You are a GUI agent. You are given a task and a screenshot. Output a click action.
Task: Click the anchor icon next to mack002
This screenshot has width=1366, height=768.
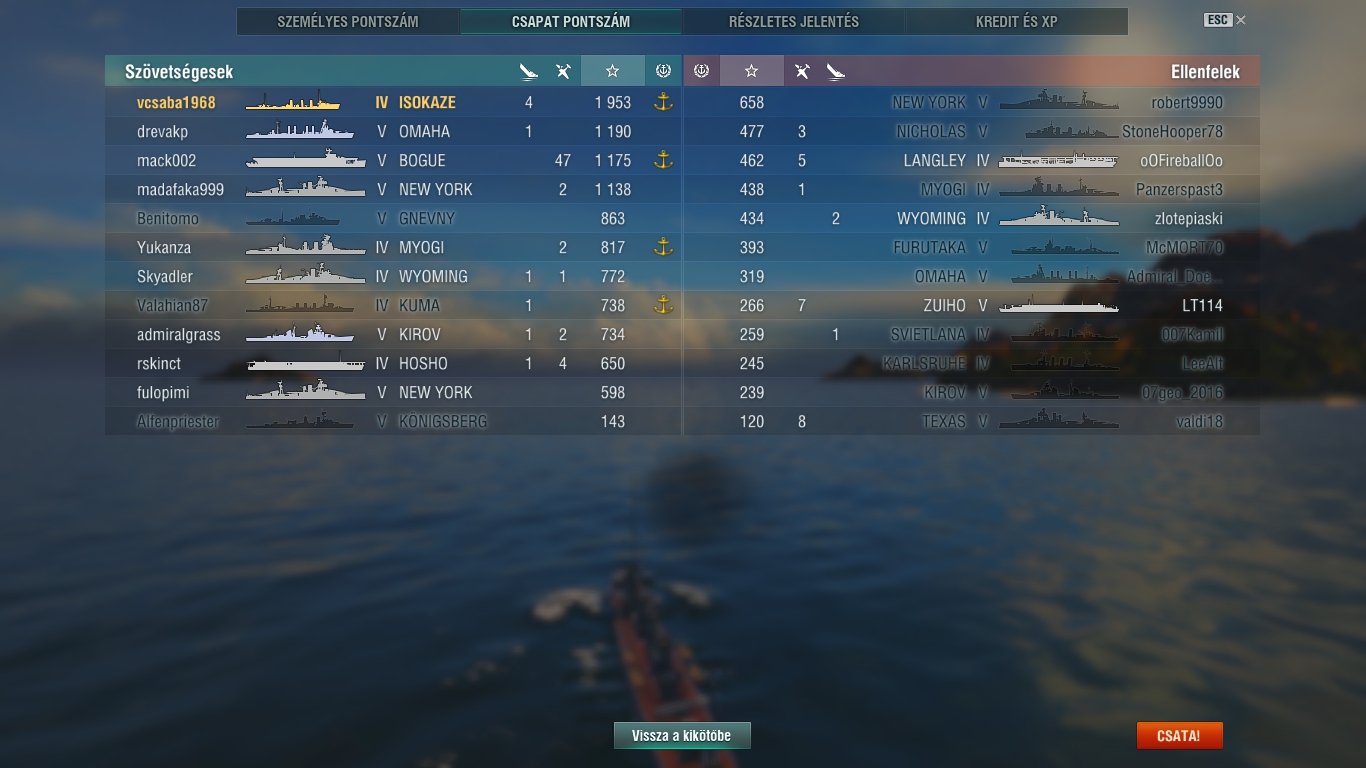[662, 160]
